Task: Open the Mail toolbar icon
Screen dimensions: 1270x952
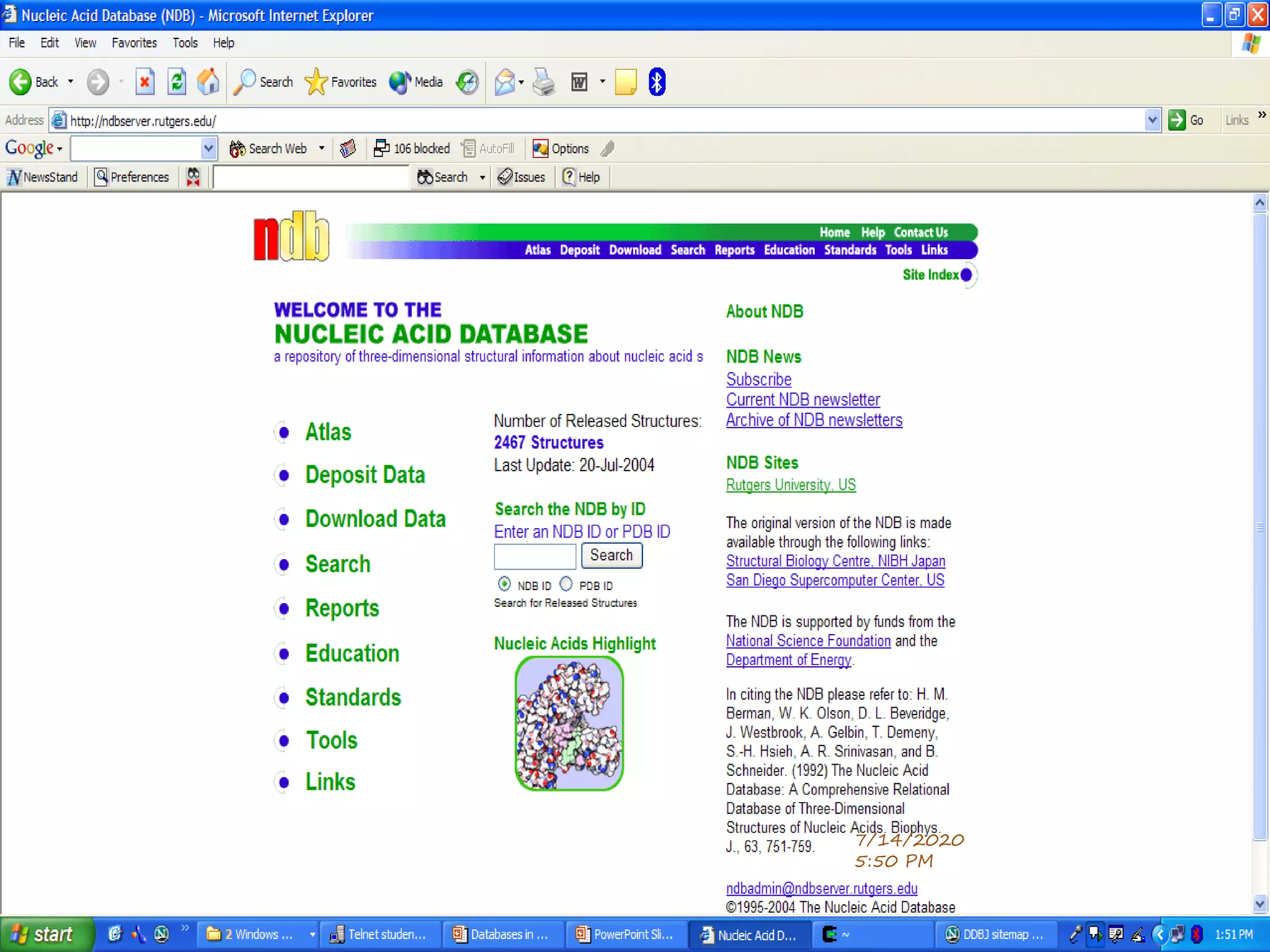Action: pos(505,82)
